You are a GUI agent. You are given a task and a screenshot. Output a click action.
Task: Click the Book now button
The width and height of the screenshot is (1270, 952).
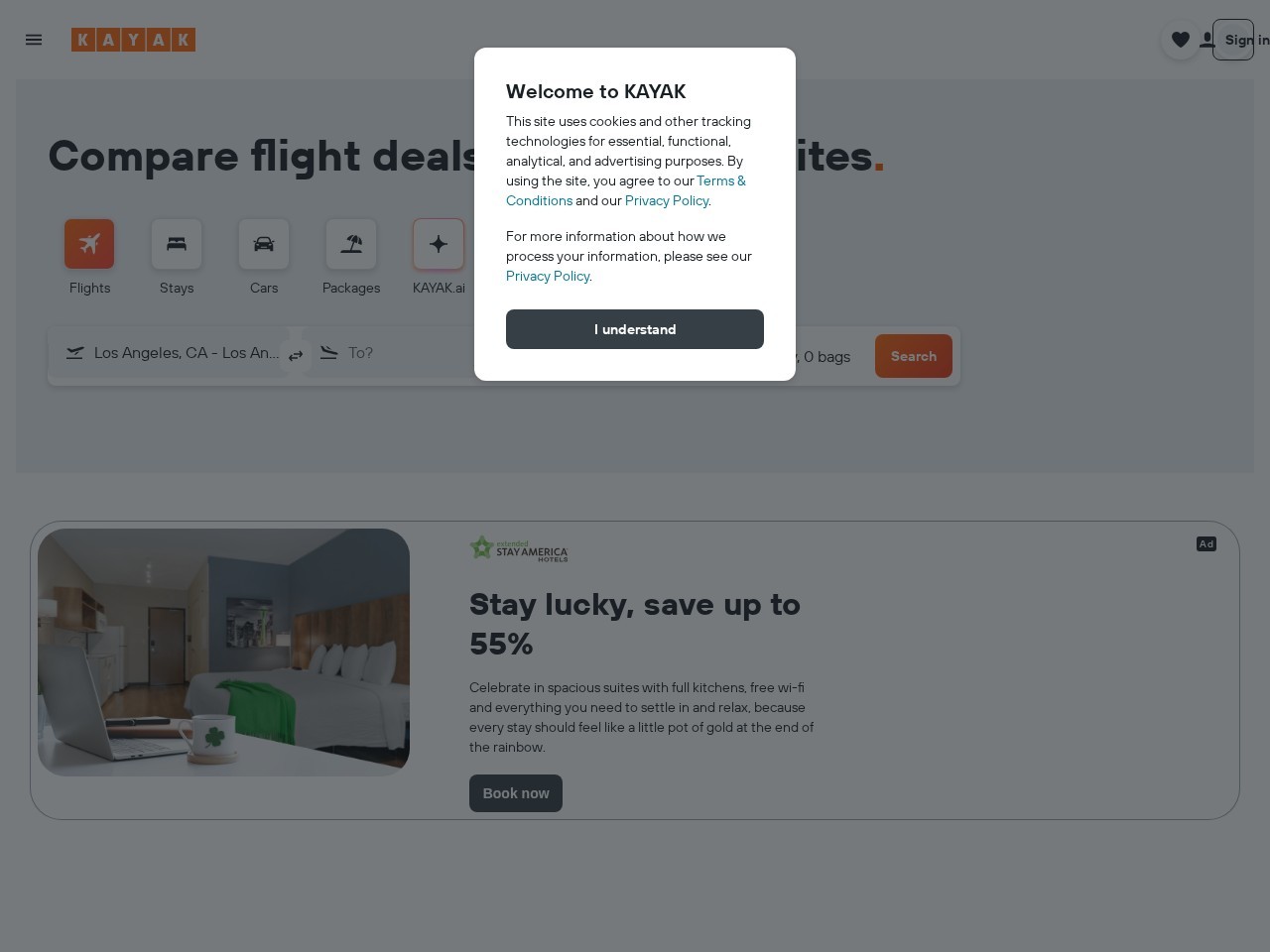pyautogui.click(x=516, y=793)
